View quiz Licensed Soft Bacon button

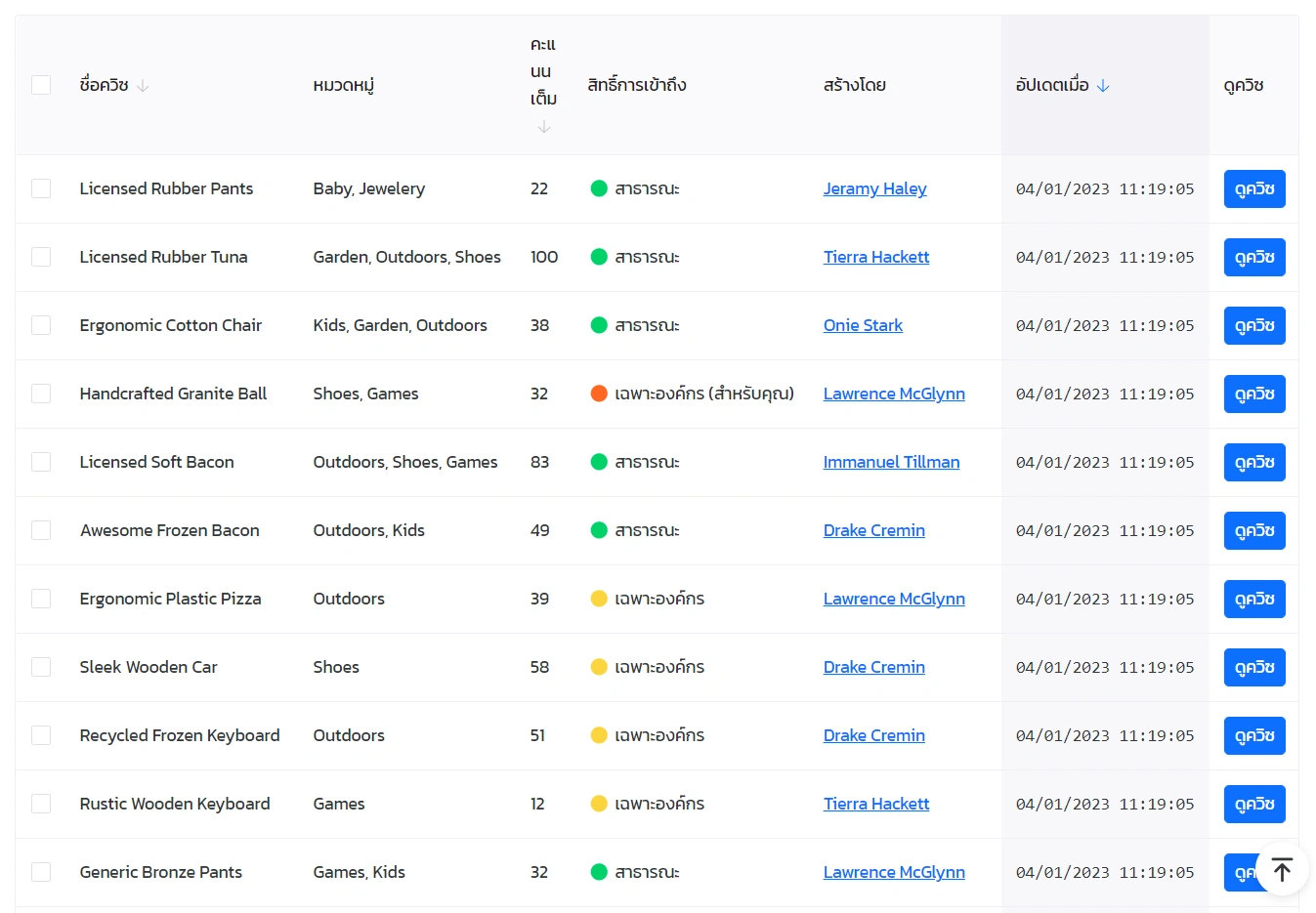1254,462
